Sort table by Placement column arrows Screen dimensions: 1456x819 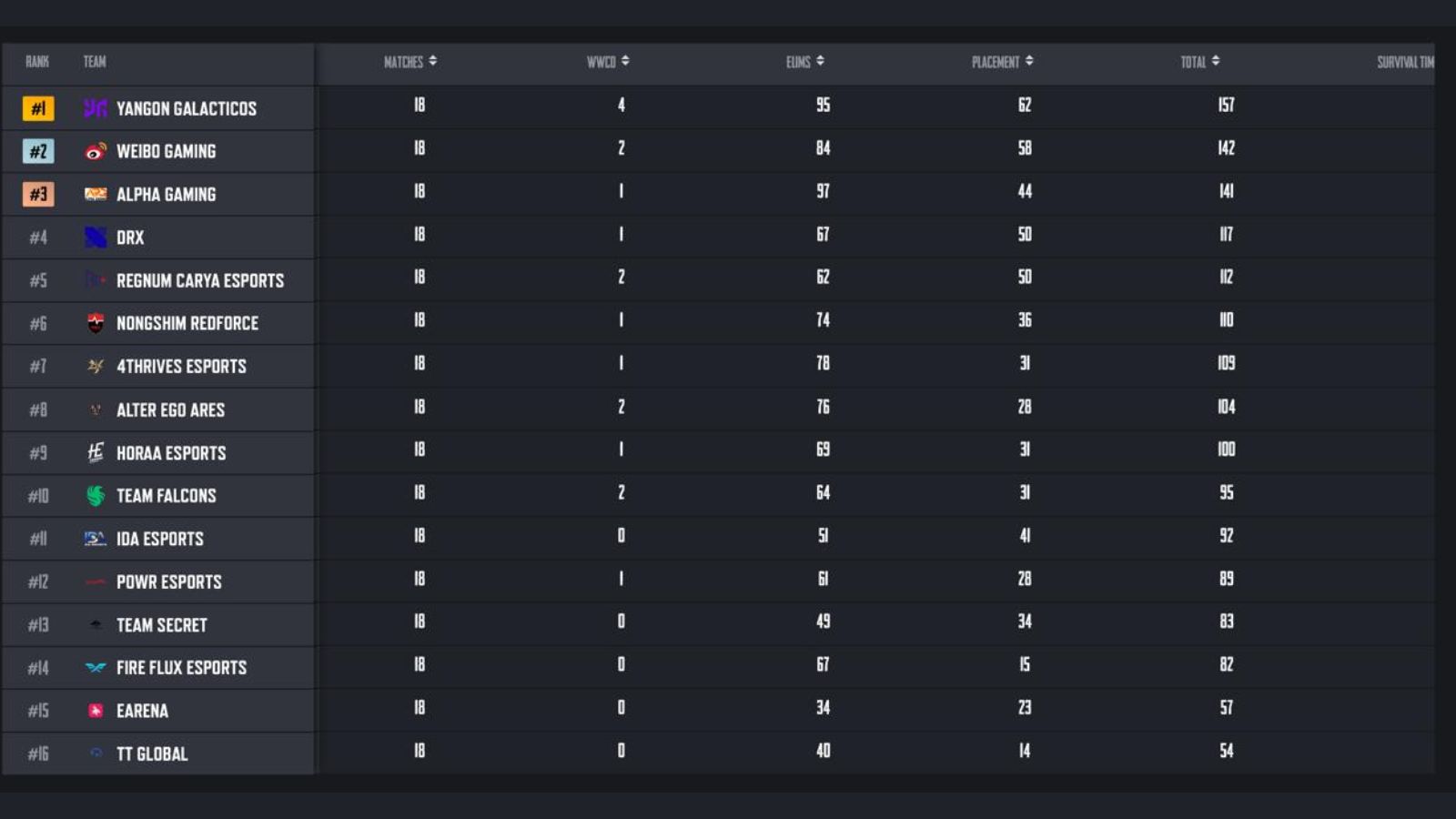(x=1029, y=61)
